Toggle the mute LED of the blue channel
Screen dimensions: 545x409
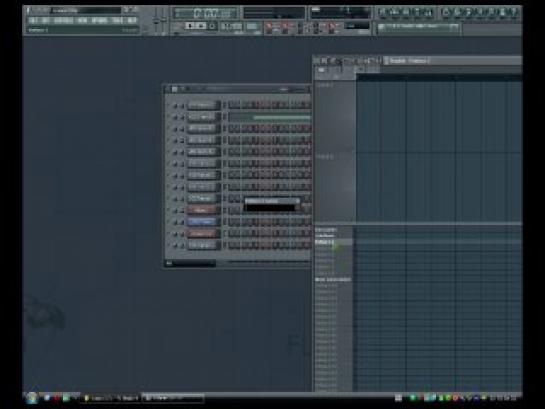coord(169,222)
